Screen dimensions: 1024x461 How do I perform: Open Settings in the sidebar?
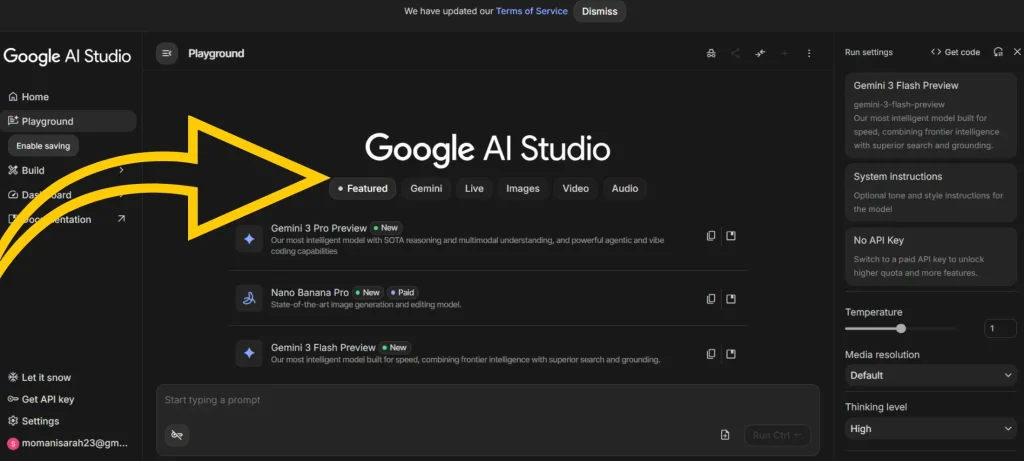click(33, 421)
